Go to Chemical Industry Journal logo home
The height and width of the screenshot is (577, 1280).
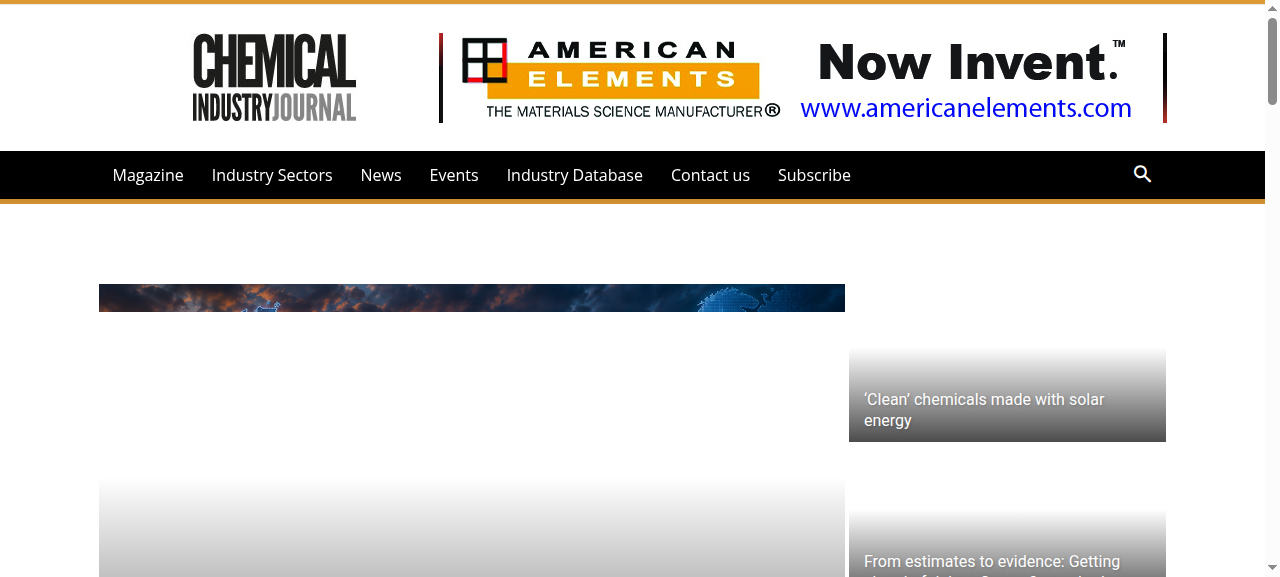pyautogui.click(x=275, y=78)
